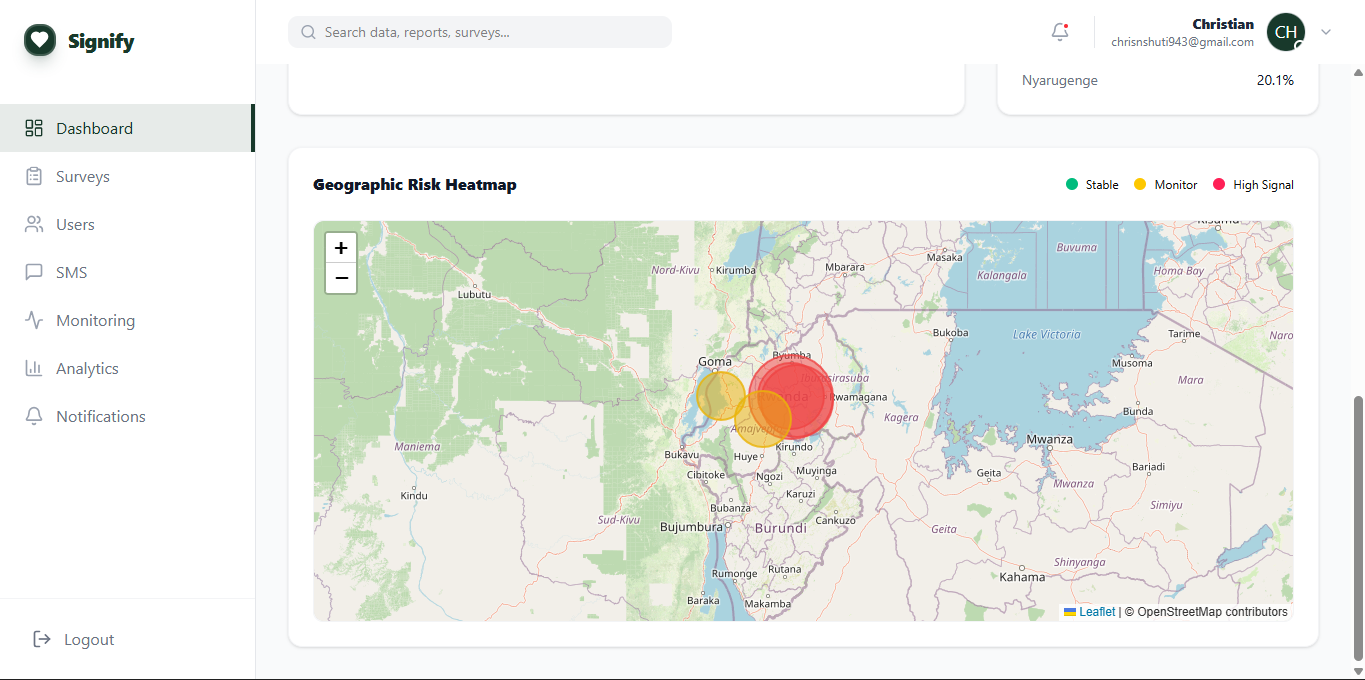Select the SMS menu entry

127,272
